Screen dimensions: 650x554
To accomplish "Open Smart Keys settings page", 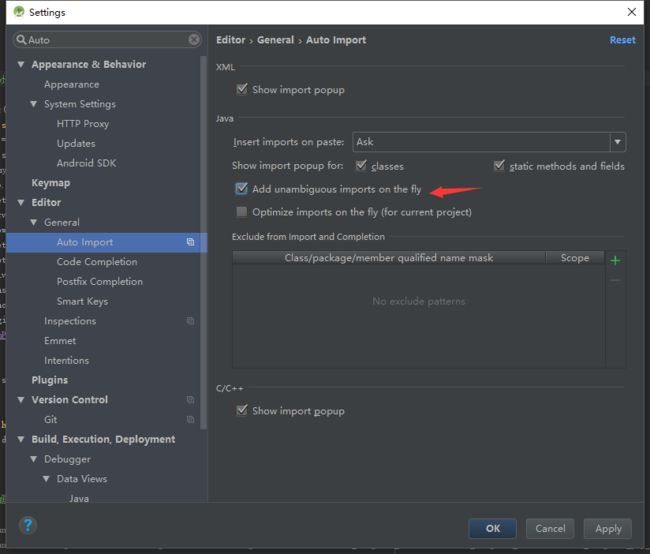I will coord(82,301).
